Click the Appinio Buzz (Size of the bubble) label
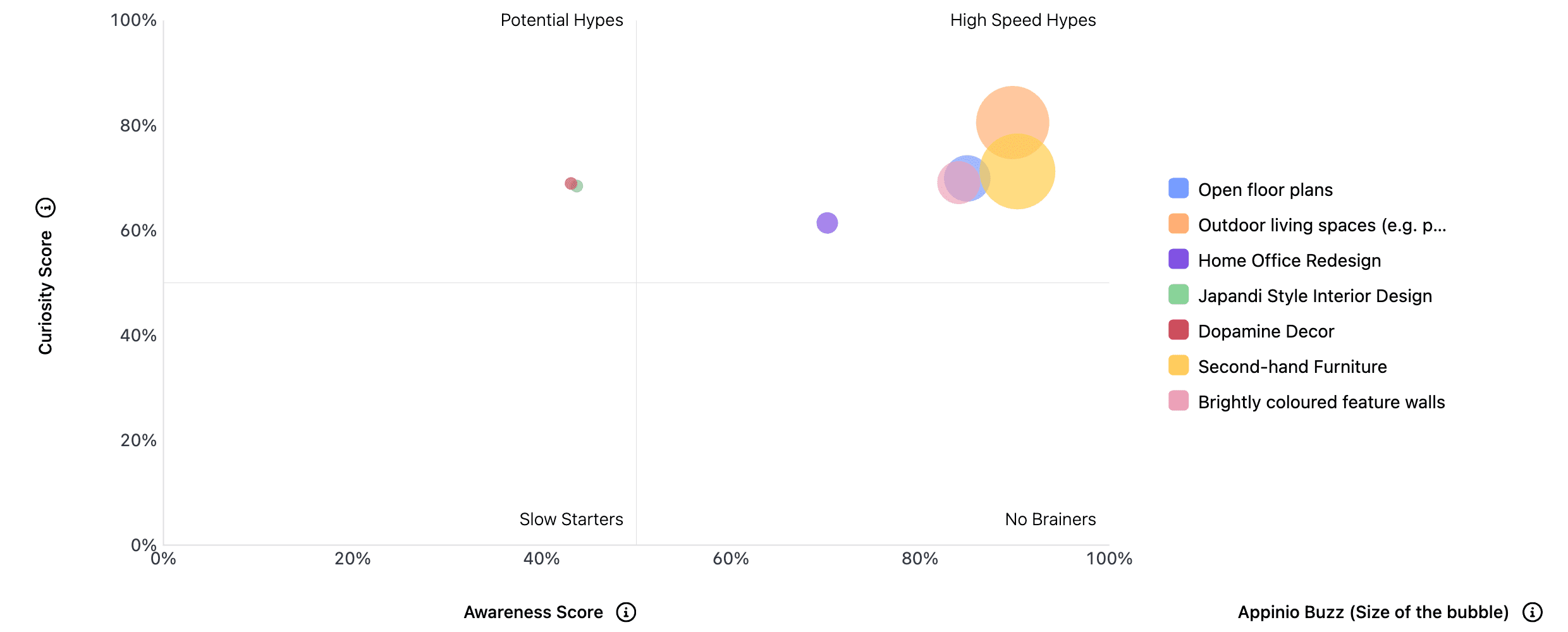The height and width of the screenshot is (632, 1568). pyautogui.click(x=1373, y=612)
